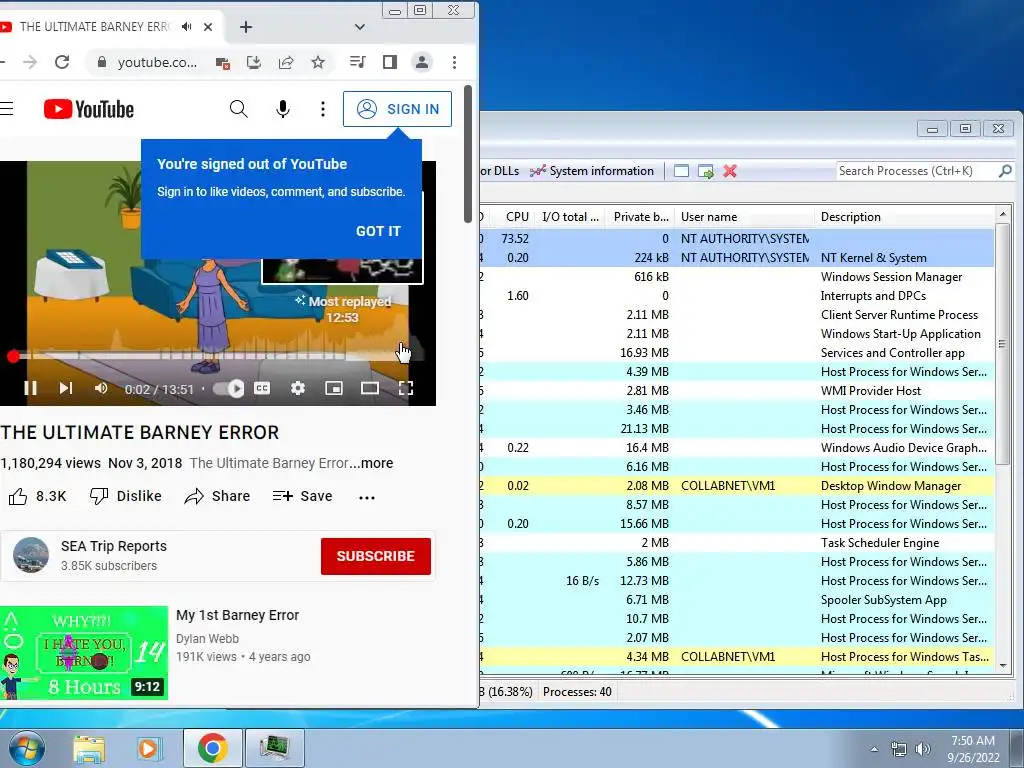Toggle the autoplay switch in the player

(229, 389)
